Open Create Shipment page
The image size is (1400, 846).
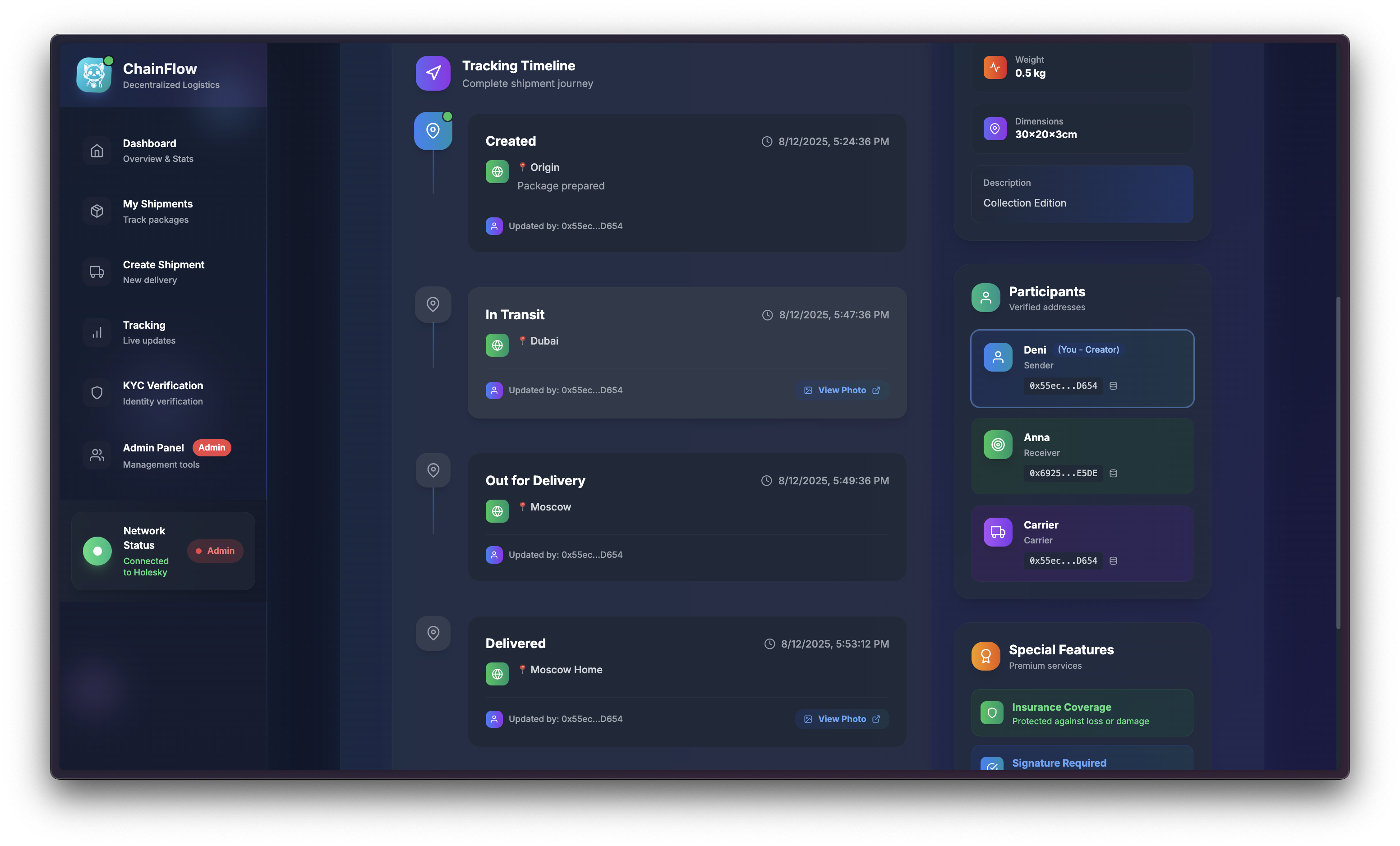(x=163, y=271)
